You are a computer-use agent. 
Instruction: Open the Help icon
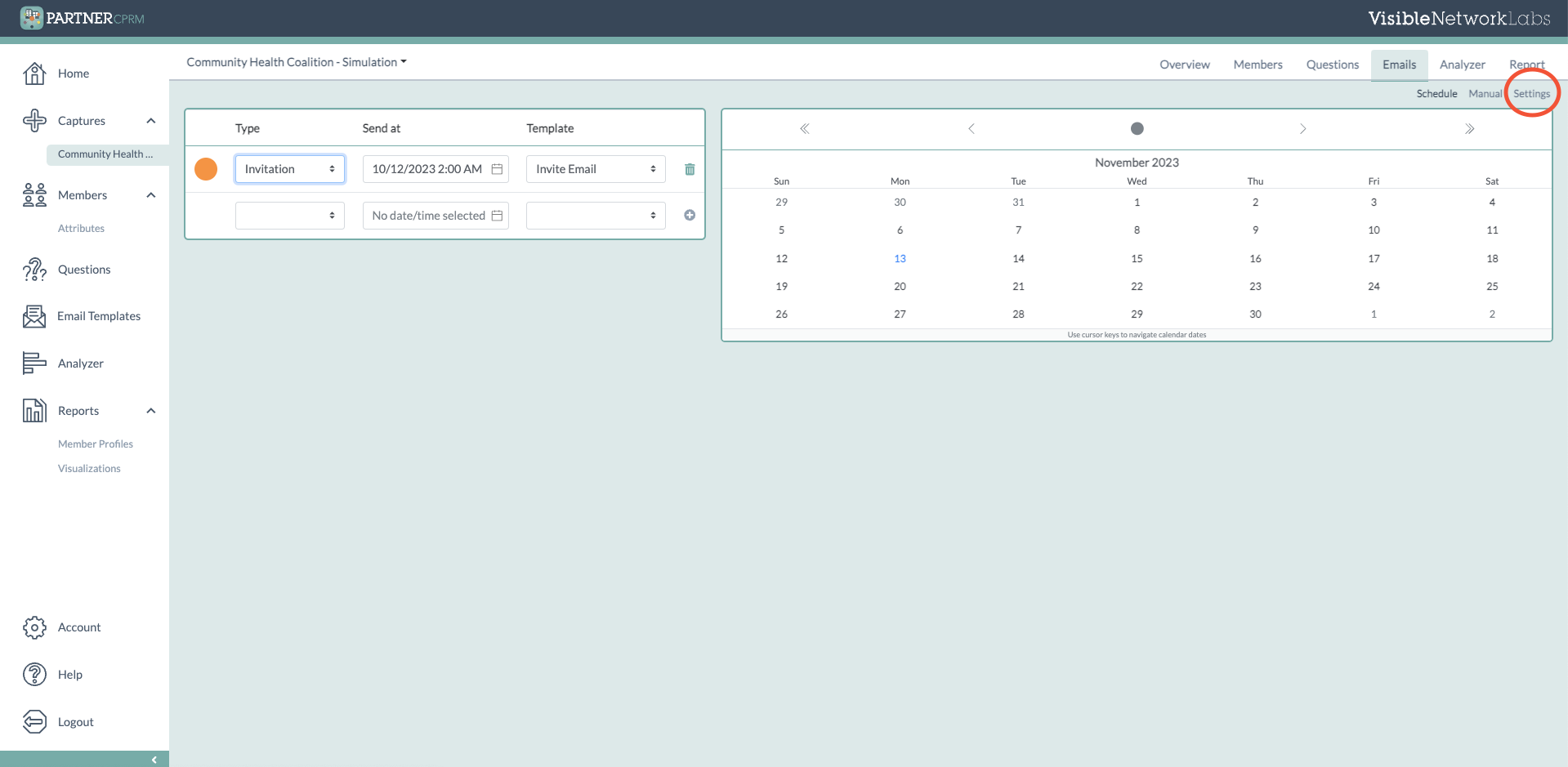[x=34, y=674]
